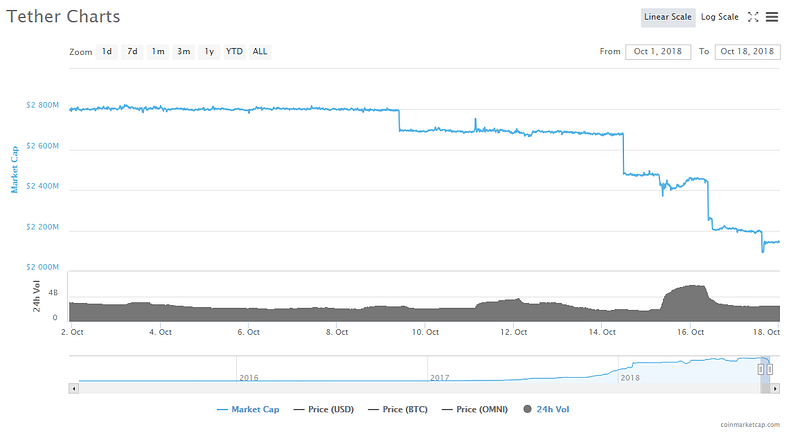The height and width of the screenshot is (443, 800).
Task: Set zoom to ALL
Action: (x=260, y=52)
